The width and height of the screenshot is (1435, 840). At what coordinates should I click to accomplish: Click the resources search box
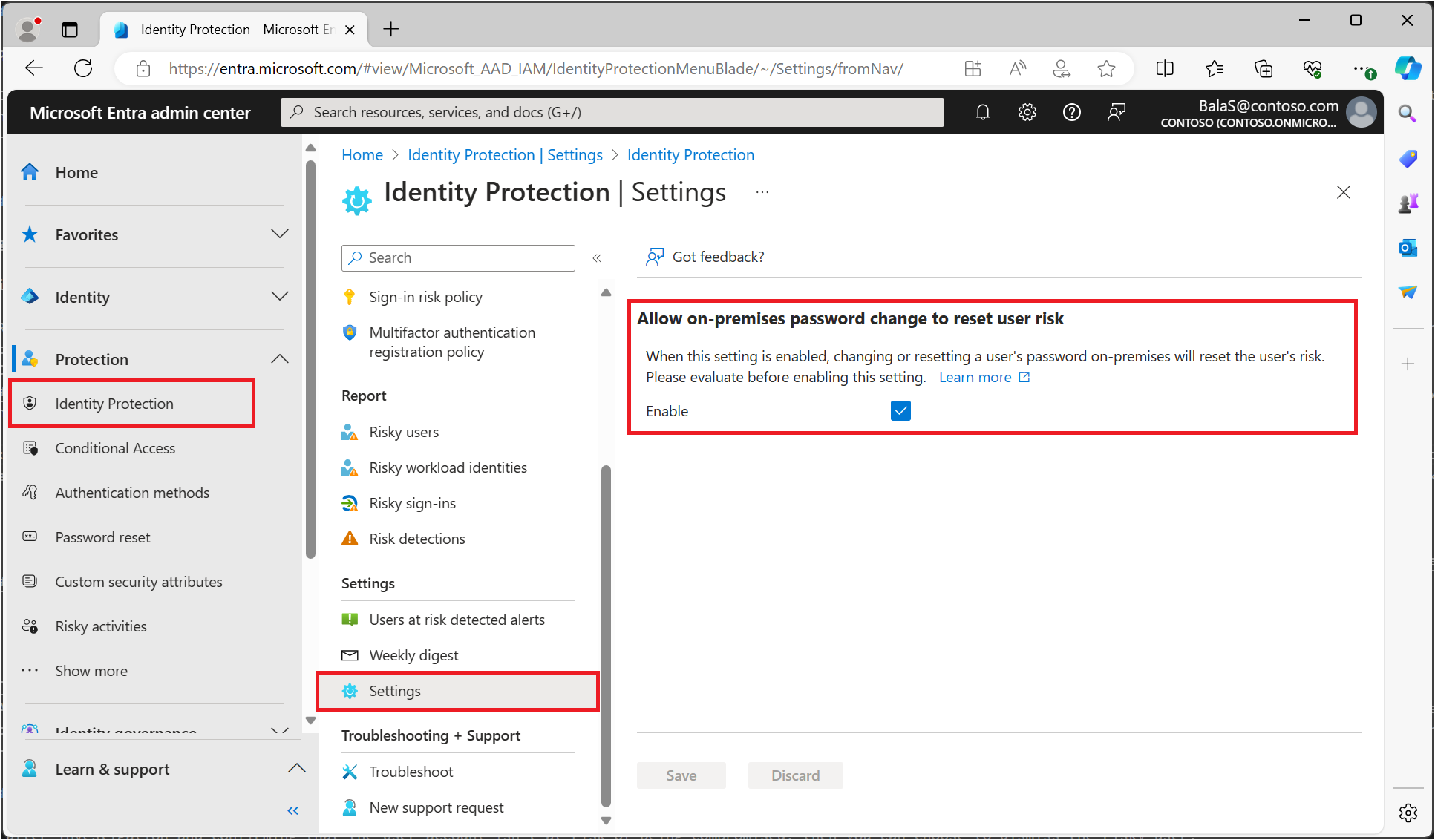click(x=612, y=112)
